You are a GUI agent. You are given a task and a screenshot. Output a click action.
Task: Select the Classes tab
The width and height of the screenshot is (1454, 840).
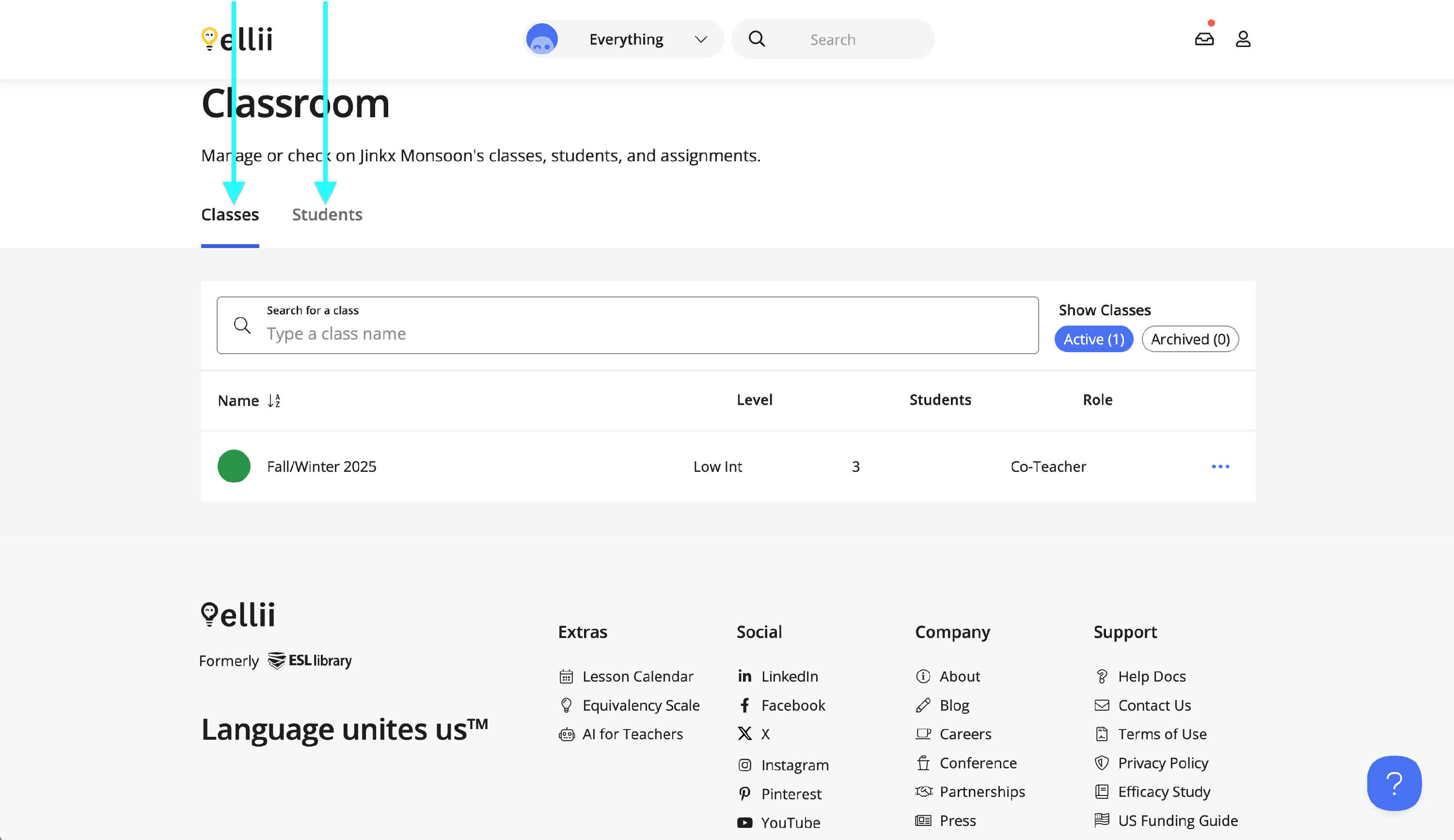230,215
